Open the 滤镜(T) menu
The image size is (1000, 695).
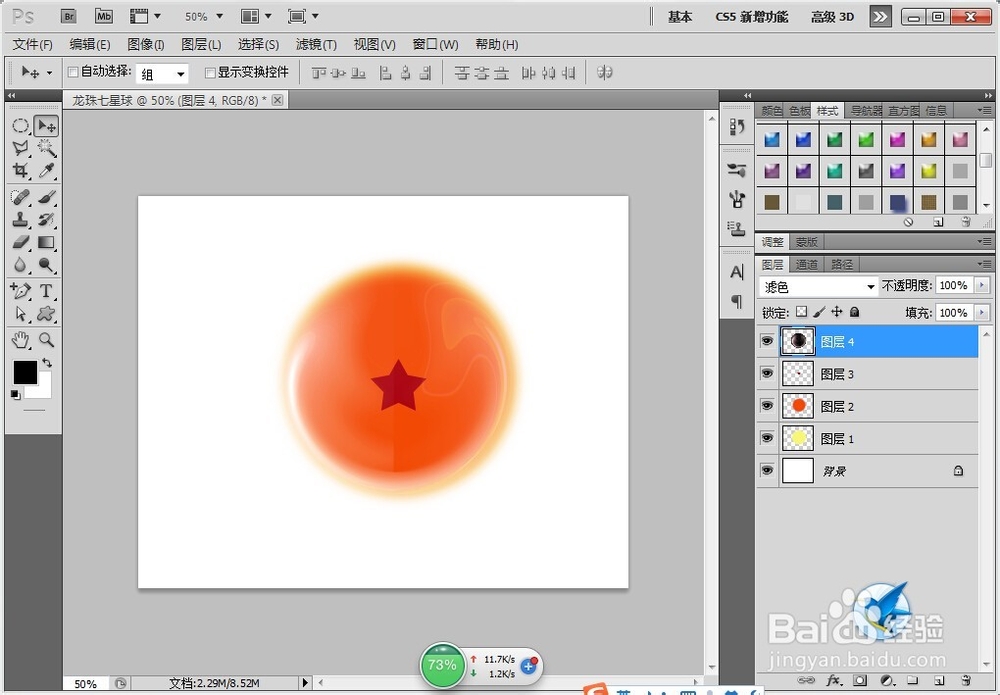click(316, 45)
